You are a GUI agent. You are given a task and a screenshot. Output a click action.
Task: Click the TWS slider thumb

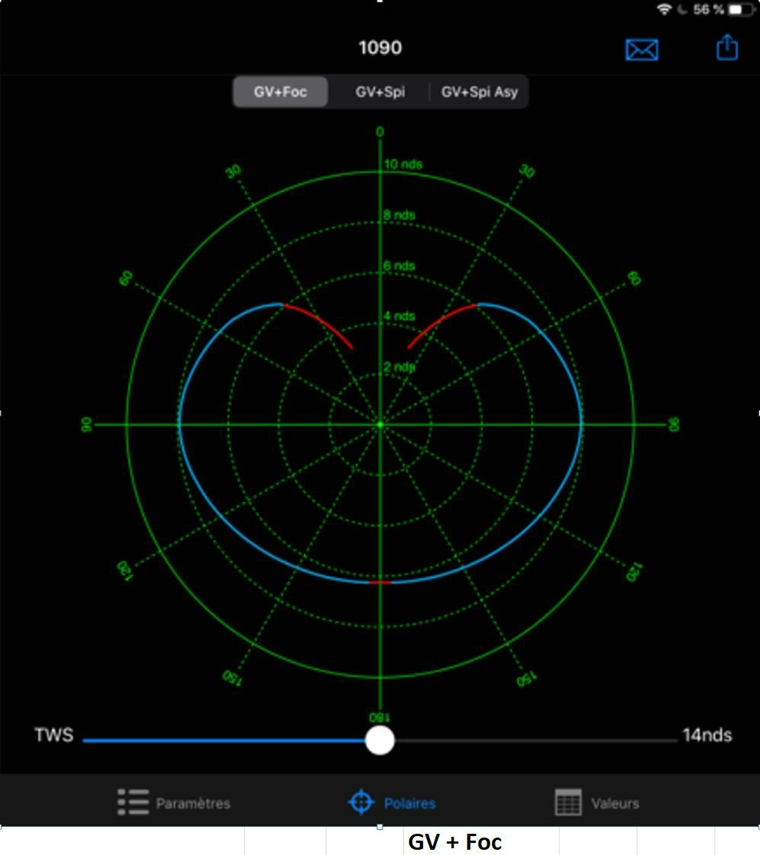tap(379, 740)
